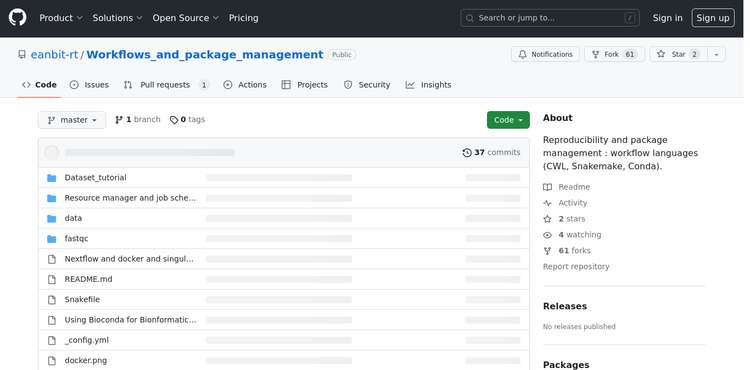This screenshot has width=750, height=370.
Task: Click the Issues circle icon
Action: click(74, 85)
